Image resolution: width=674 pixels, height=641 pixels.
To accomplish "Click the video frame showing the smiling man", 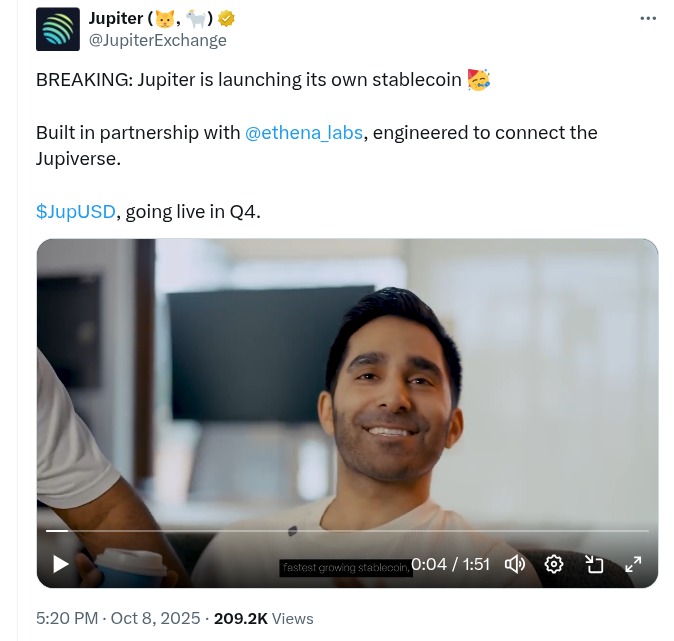I will [347, 387].
